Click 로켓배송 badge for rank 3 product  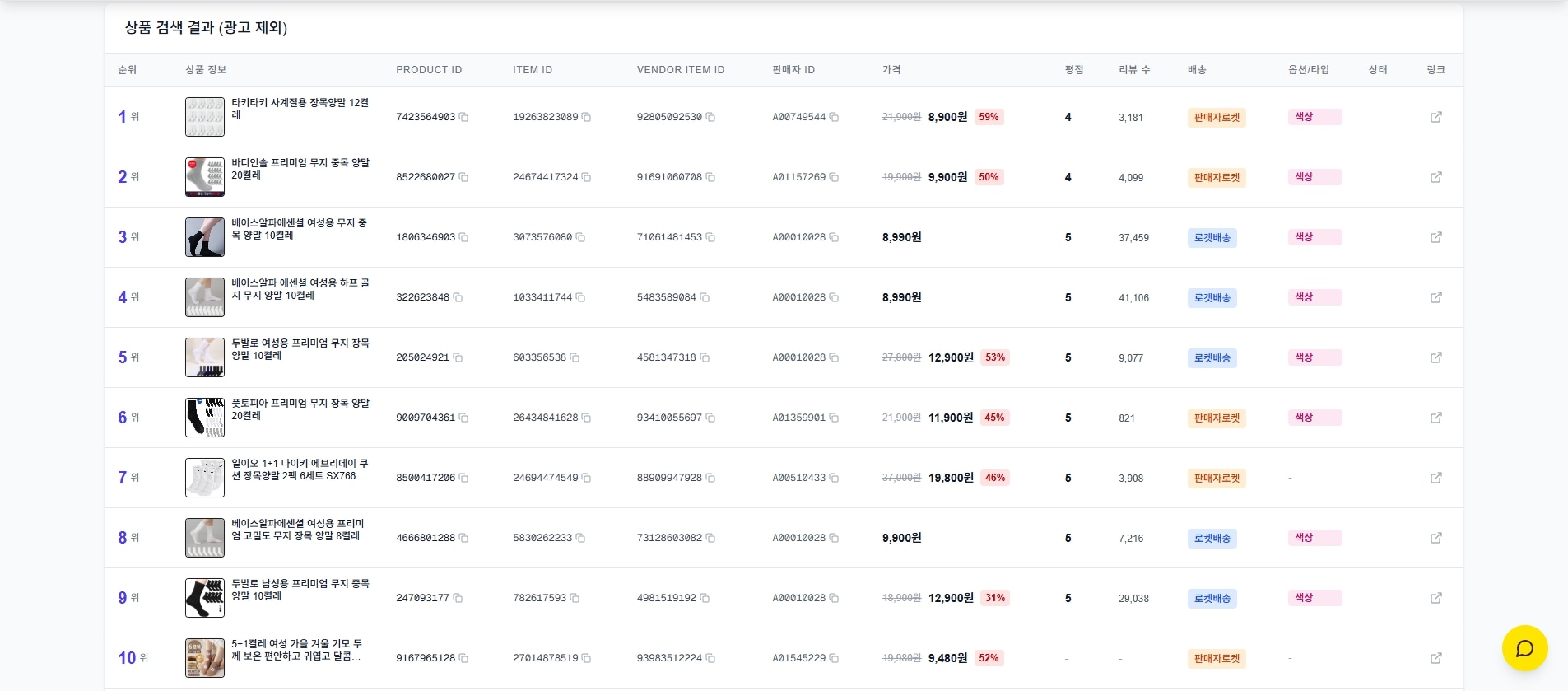tap(1212, 238)
